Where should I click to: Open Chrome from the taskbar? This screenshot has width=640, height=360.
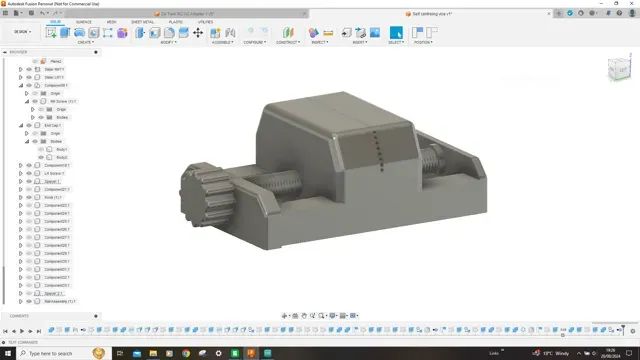[186, 353]
